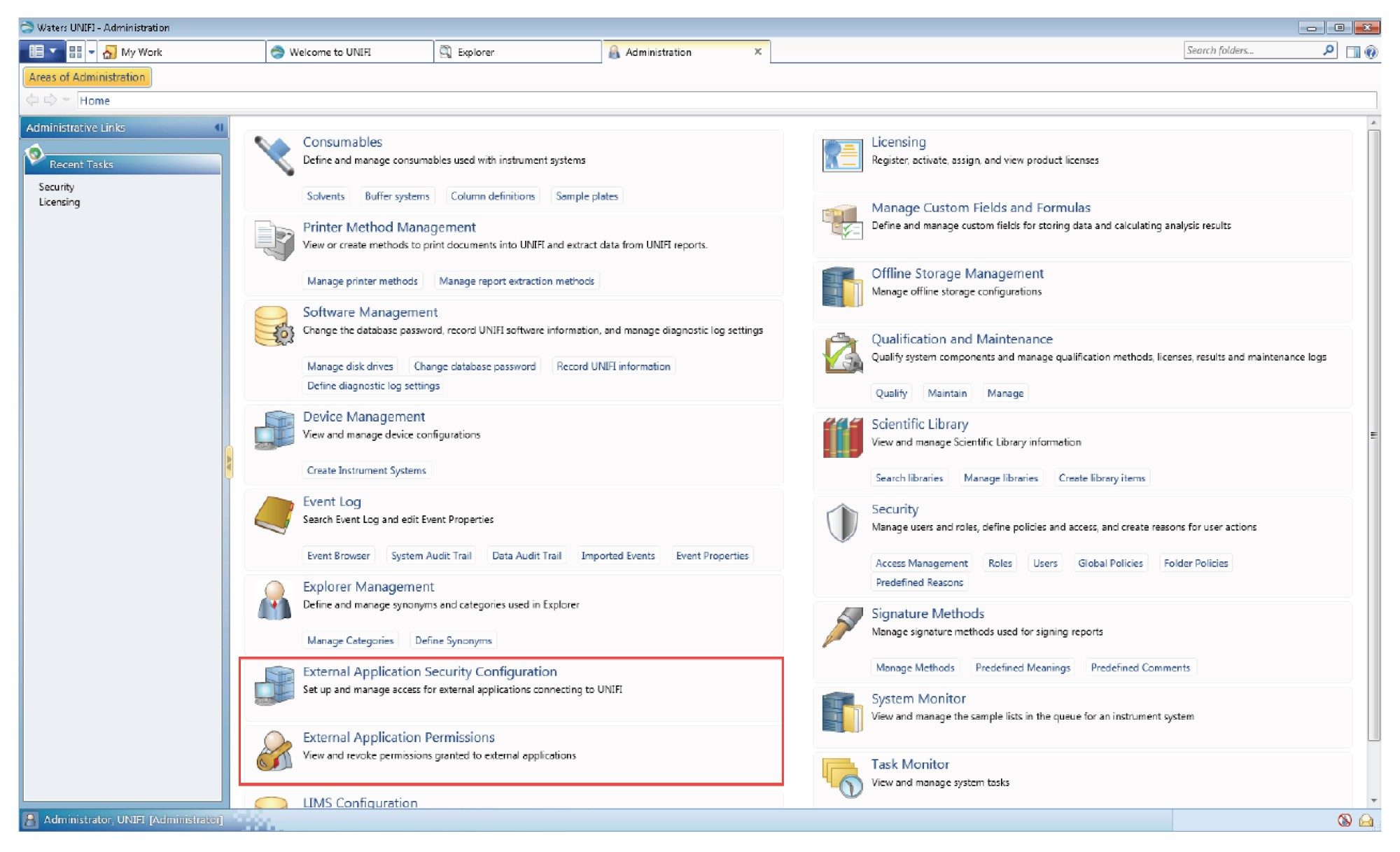Click Create Instrument Systems link
The image size is (1400, 852).
tap(366, 470)
